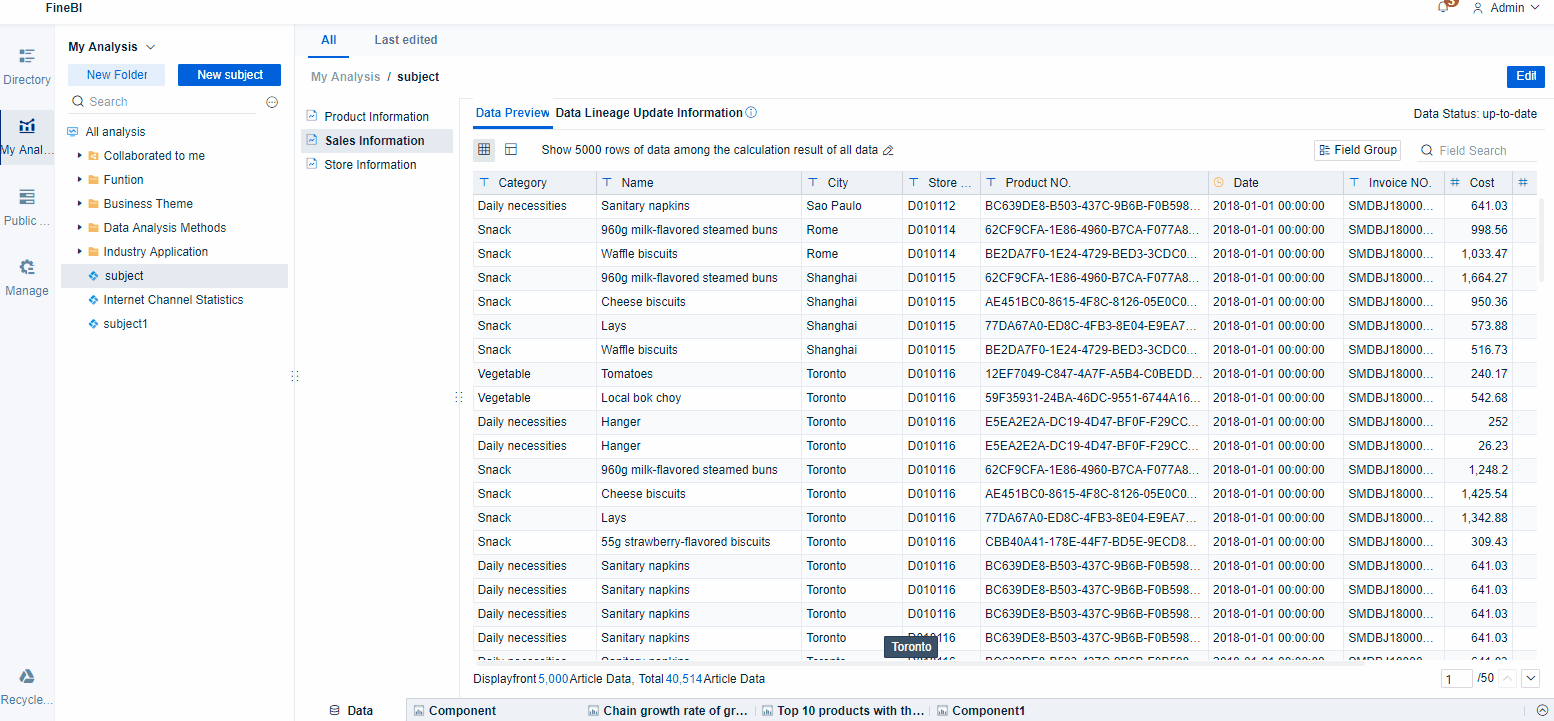This screenshot has width=1554, height=721.
Task: Click the date icon on the Date column
Action: (1219, 182)
